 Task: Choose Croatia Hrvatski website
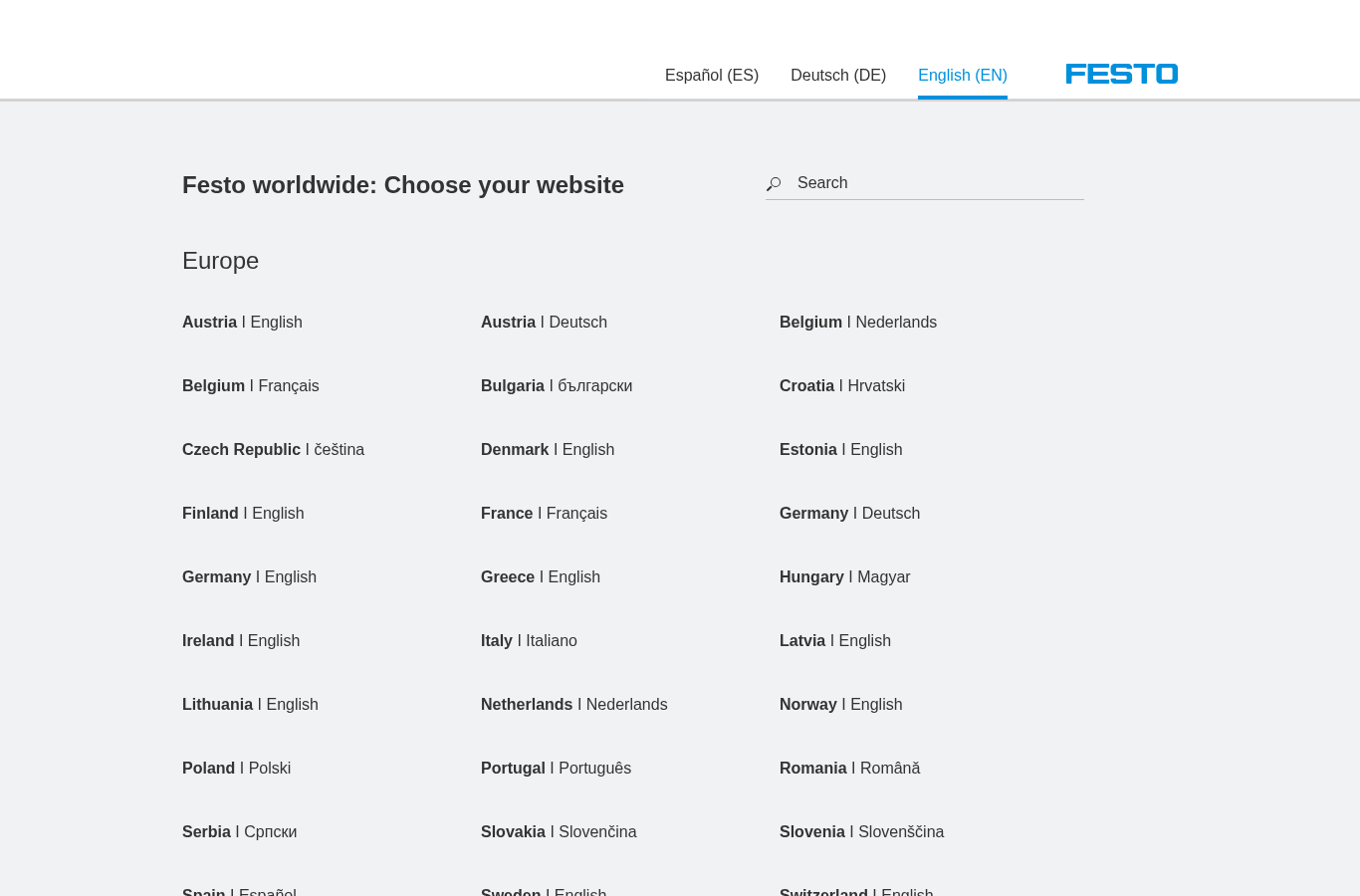point(842,386)
